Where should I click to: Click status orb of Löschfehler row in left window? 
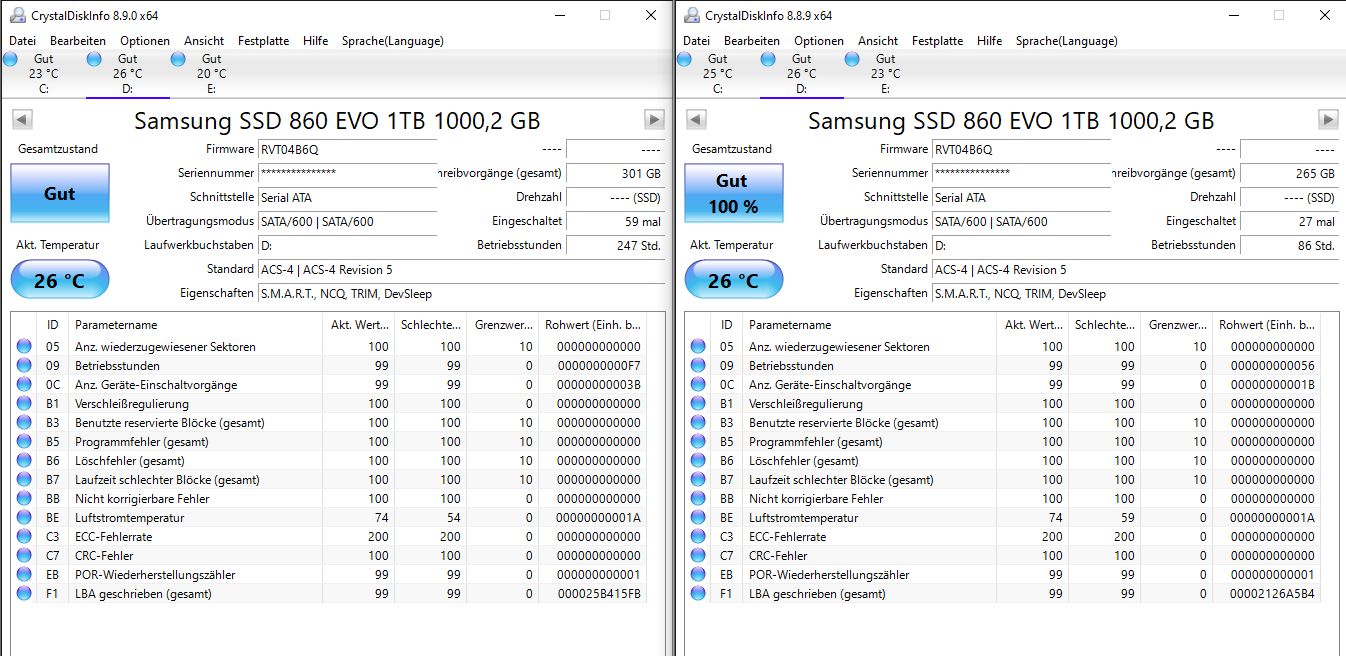click(24, 461)
